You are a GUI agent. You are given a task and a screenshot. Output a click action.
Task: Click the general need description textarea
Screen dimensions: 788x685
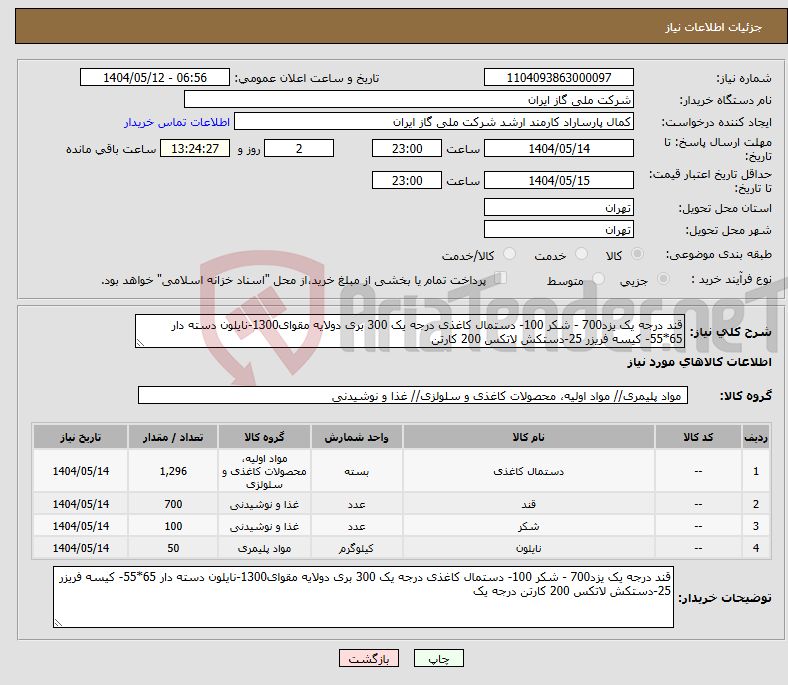click(410, 331)
